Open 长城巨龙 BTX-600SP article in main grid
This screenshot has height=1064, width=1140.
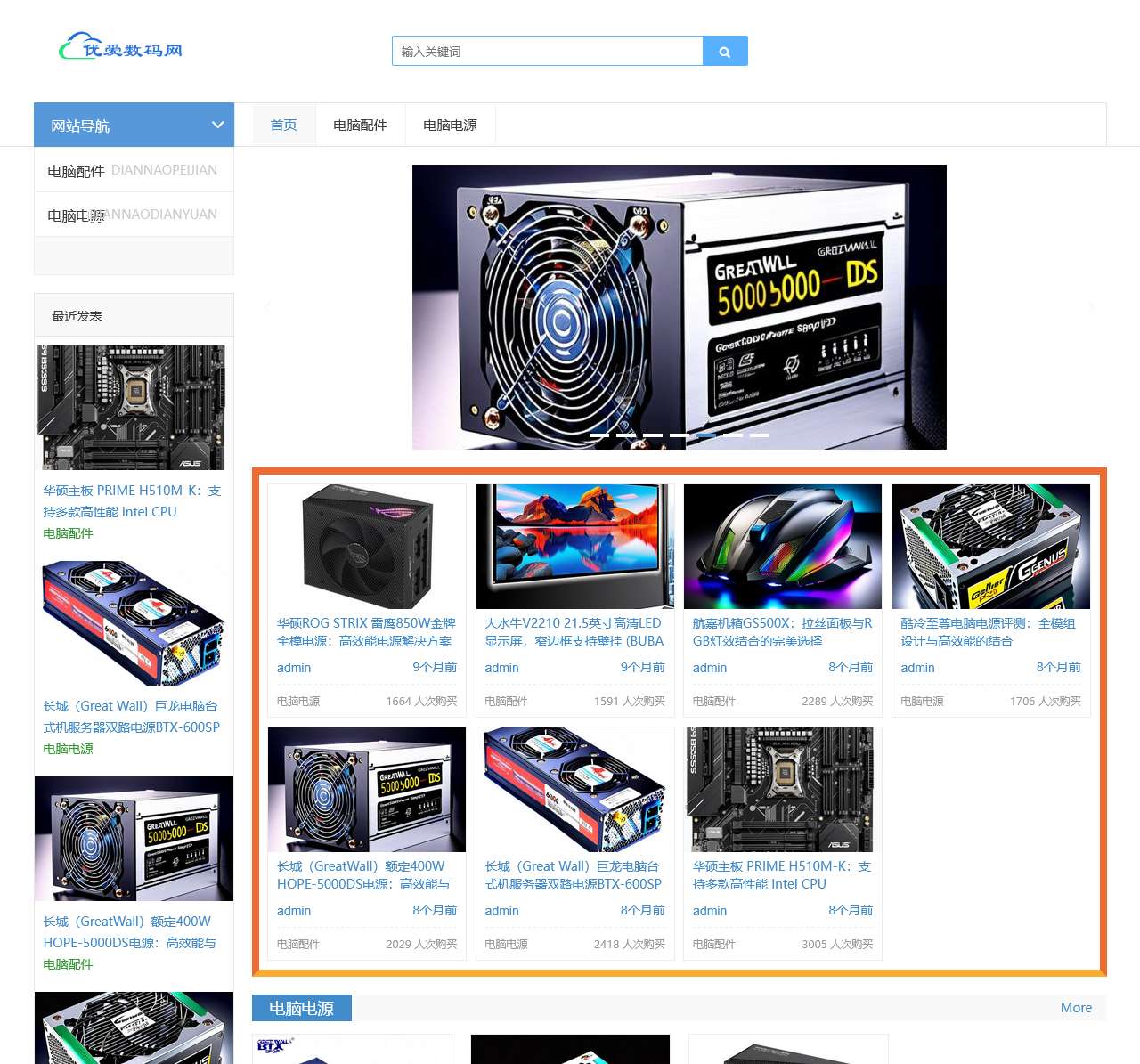[574, 875]
